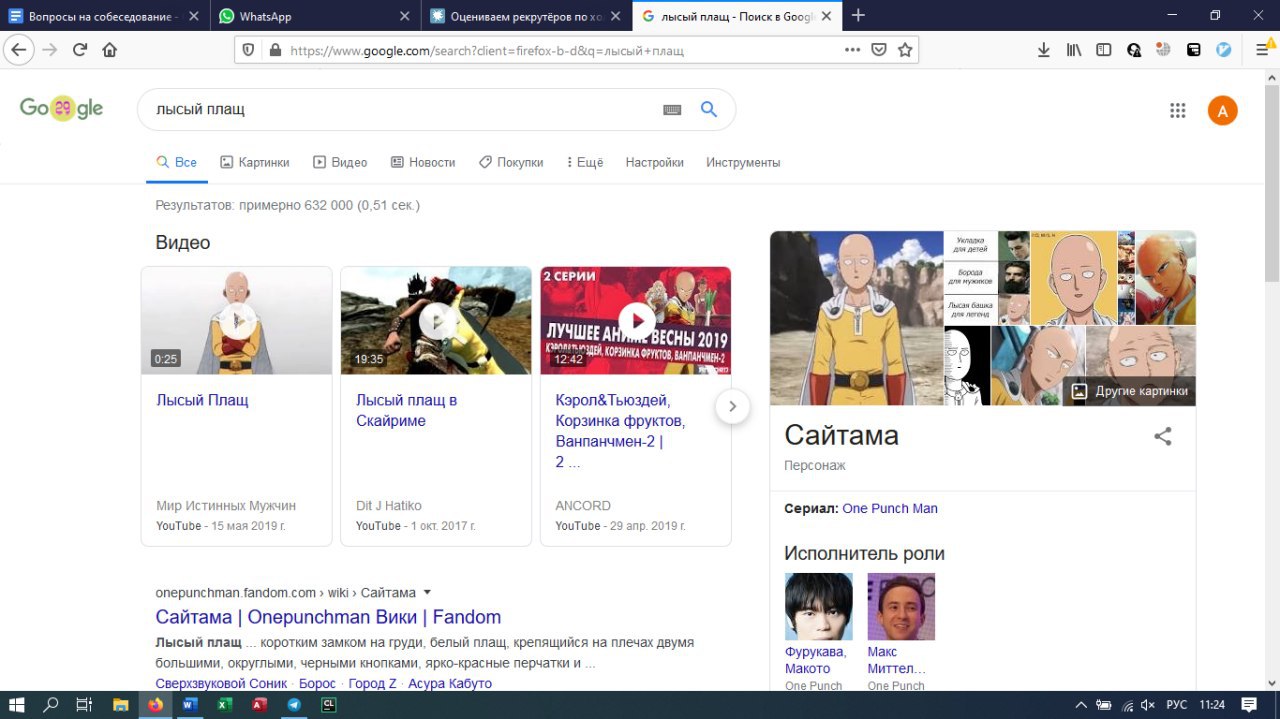This screenshot has height=719, width=1280.
Task: Open Макс Миттельман actor photo
Action: pyautogui.click(x=901, y=606)
